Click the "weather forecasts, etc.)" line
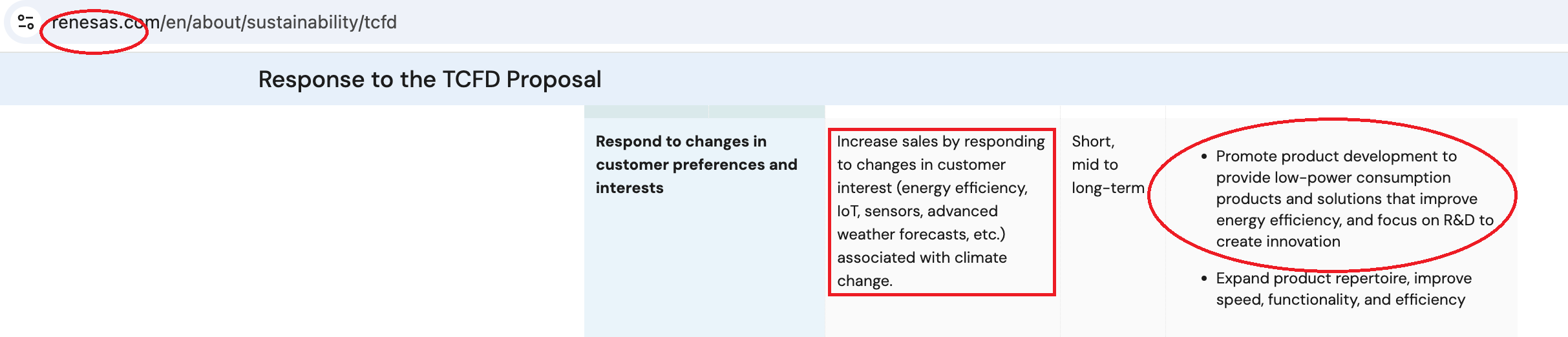 [x=921, y=234]
